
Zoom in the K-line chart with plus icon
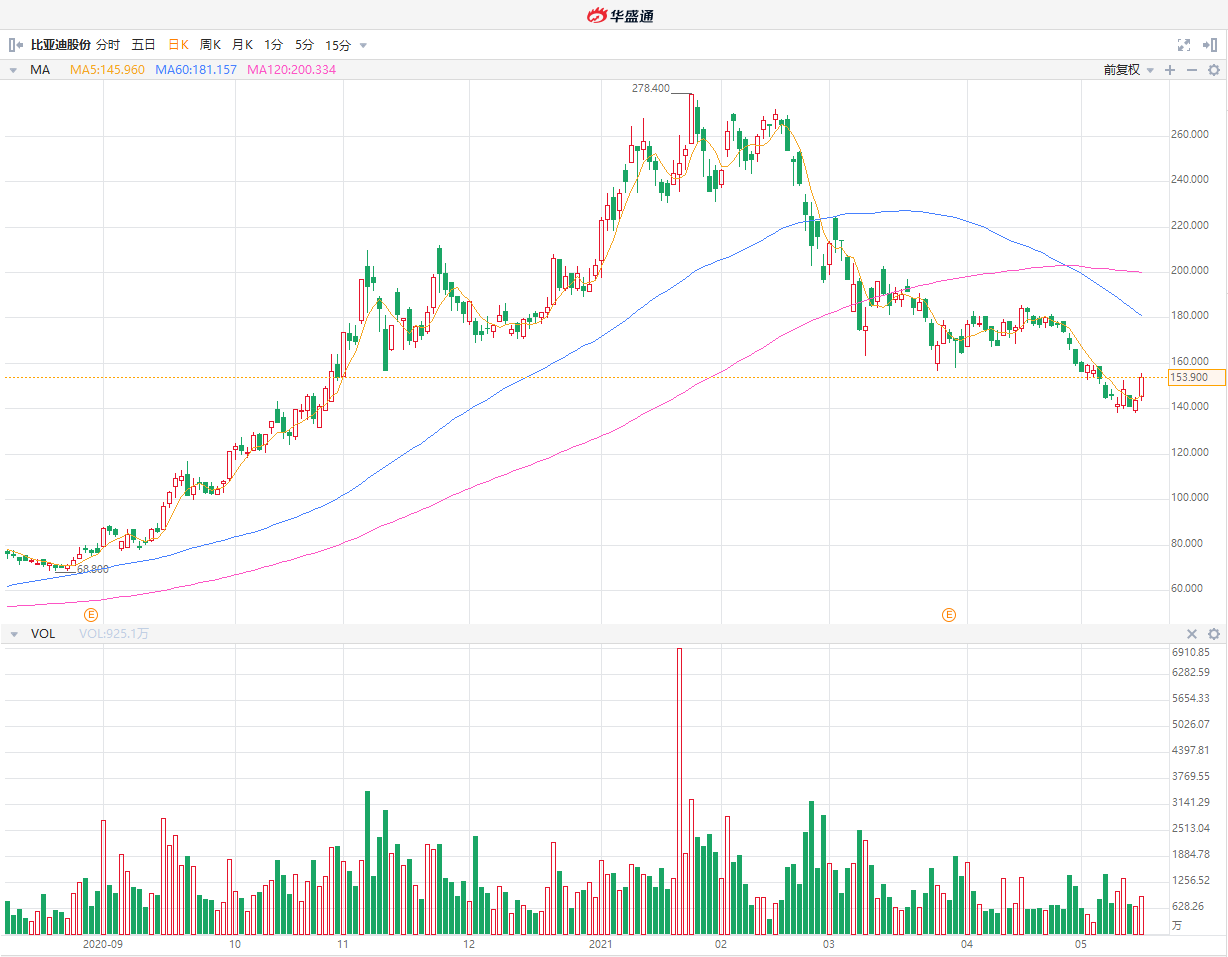point(1170,70)
